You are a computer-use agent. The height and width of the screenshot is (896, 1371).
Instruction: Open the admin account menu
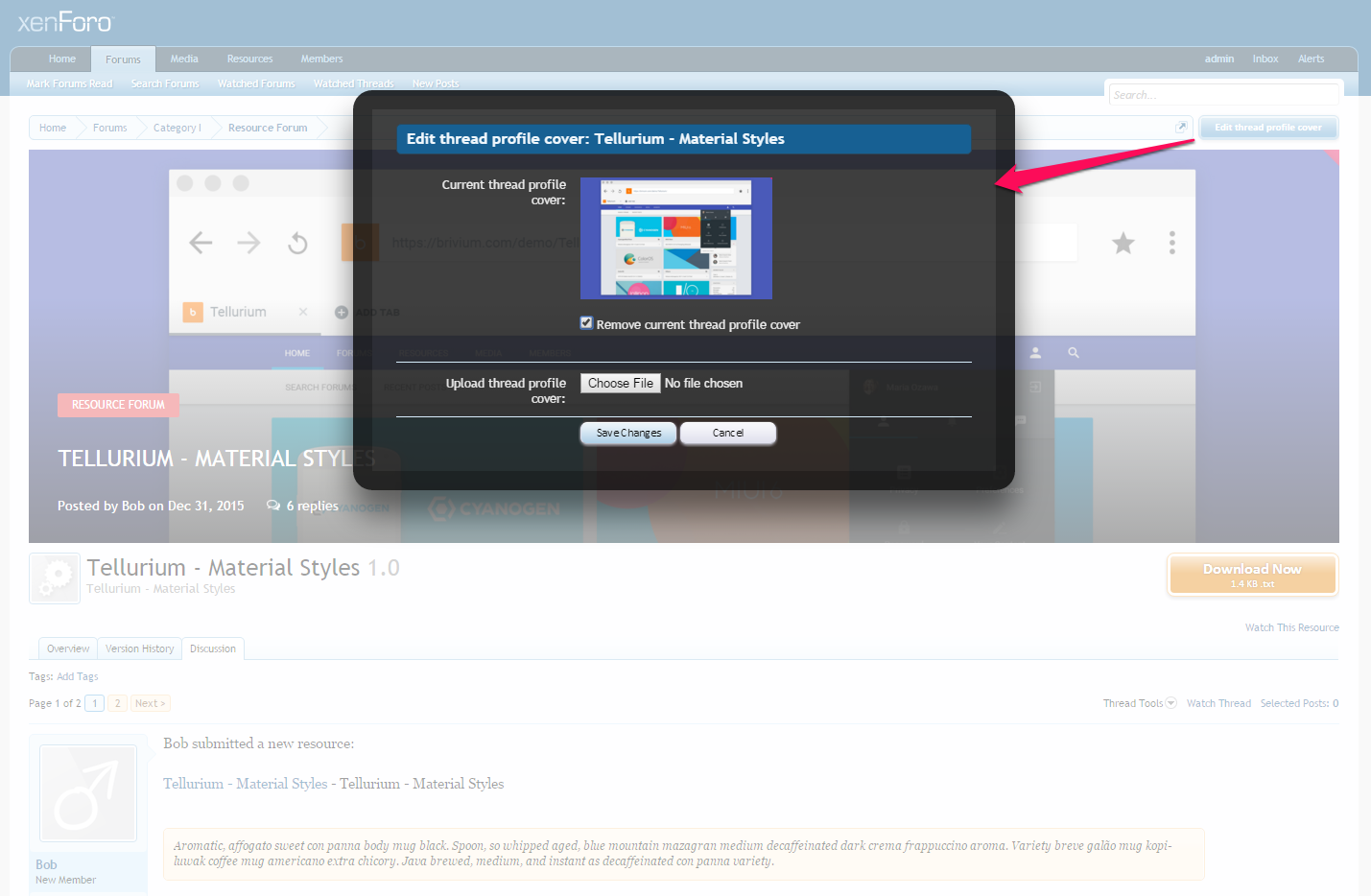click(x=1219, y=59)
